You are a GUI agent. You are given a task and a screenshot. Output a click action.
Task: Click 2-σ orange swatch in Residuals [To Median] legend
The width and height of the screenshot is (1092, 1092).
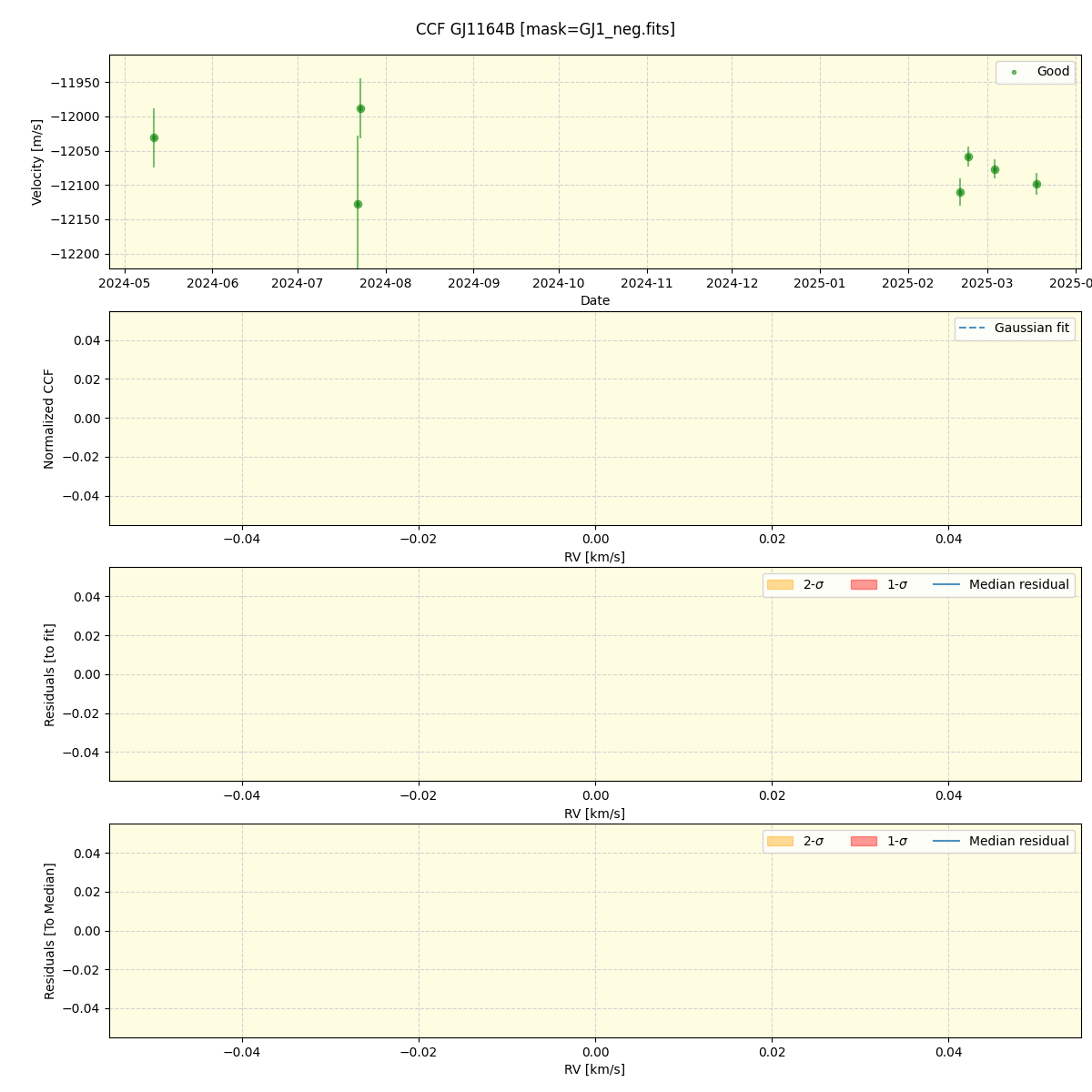pyautogui.click(x=780, y=842)
